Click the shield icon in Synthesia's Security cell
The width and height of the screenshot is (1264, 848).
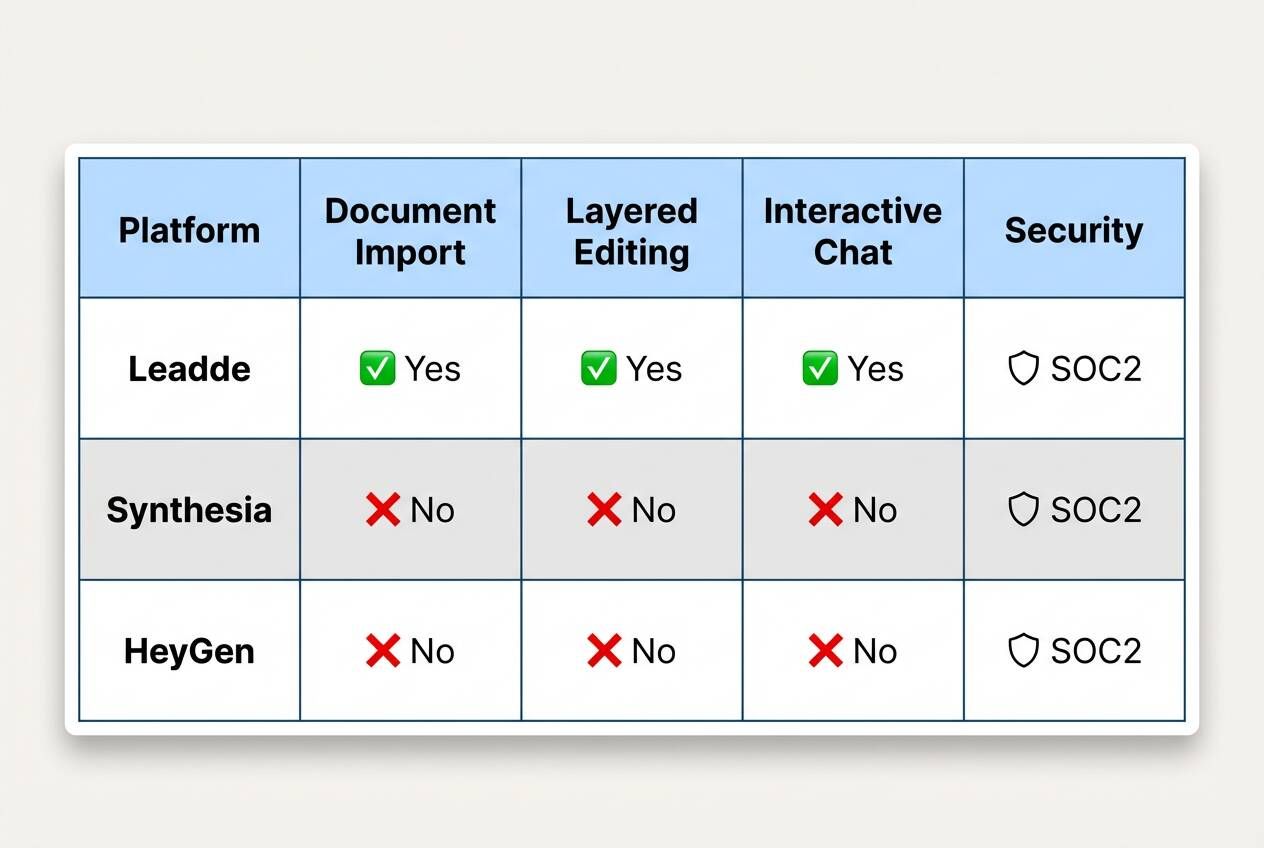pos(1023,510)
